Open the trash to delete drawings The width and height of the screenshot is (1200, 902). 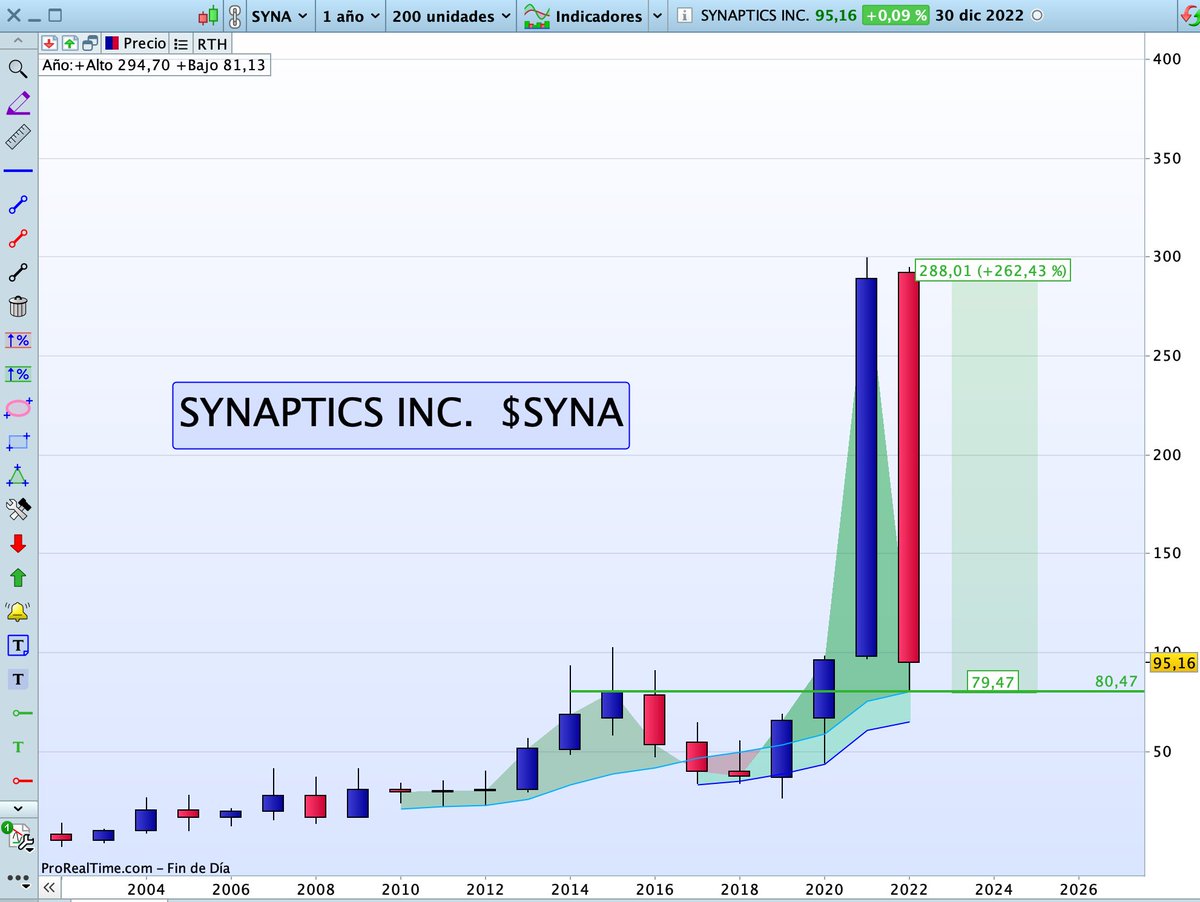click(18, 306)
